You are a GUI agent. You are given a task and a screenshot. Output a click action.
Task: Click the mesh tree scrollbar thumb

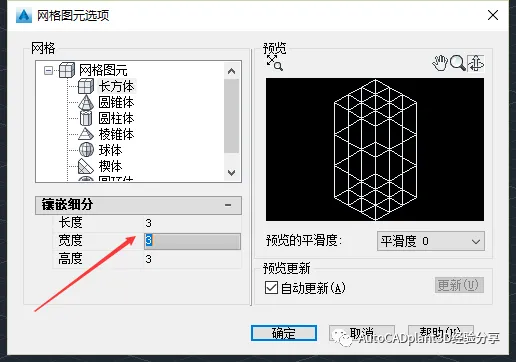point(231,116)
